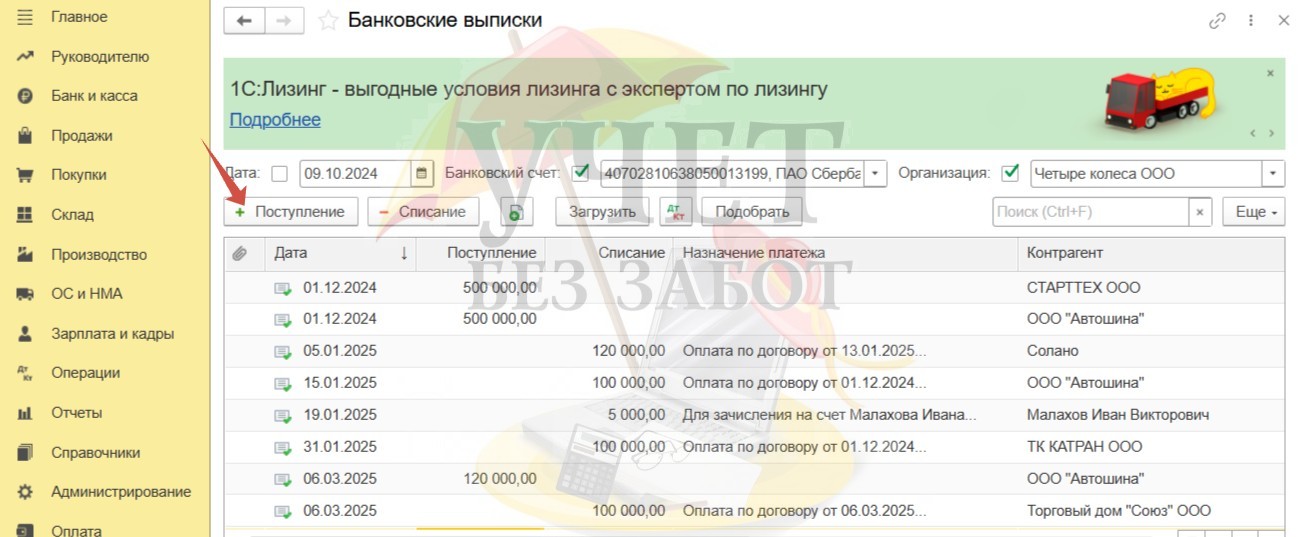Click the gear icon beside Администрирование
This screenshot has width=1306, height=537.
tap(26, 492)
